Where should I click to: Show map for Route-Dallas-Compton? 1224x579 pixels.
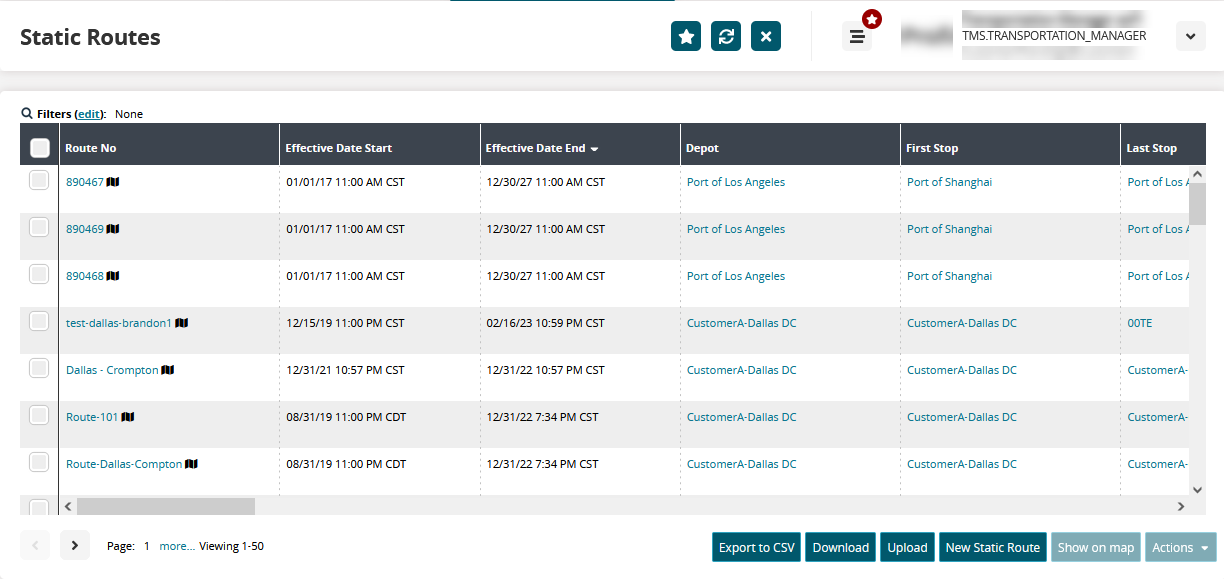coord(192,464)
